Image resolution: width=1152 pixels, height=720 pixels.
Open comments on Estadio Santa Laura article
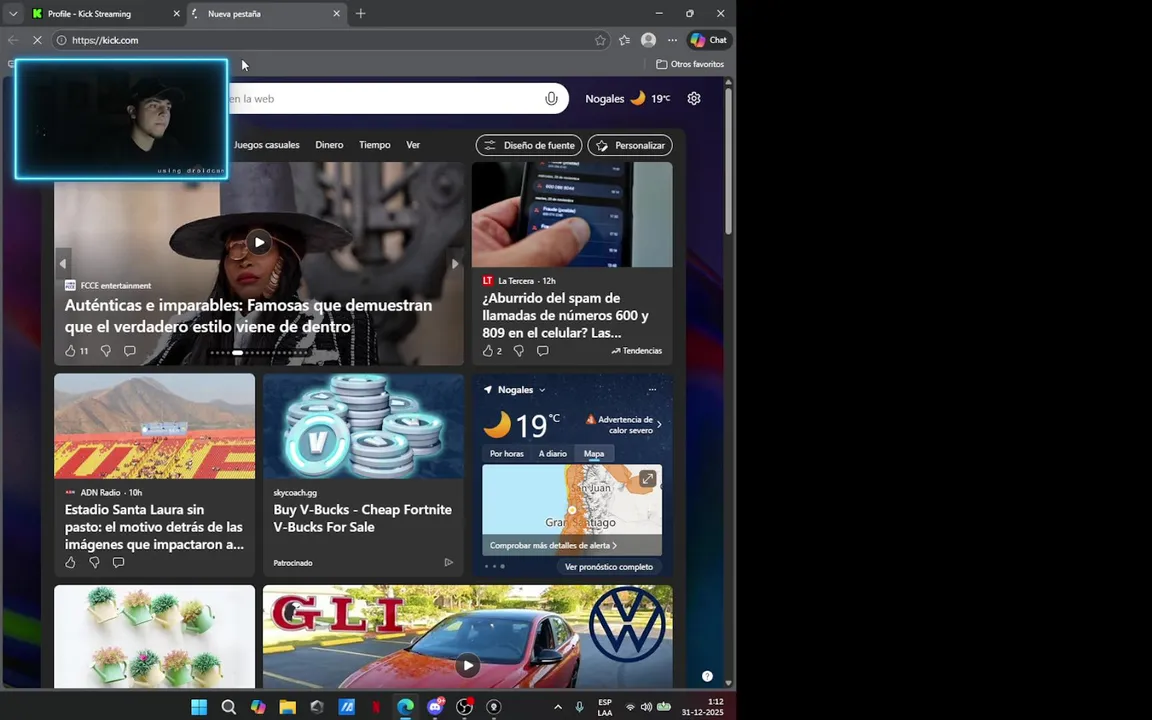pyautogui.click(x=118, y=562)
